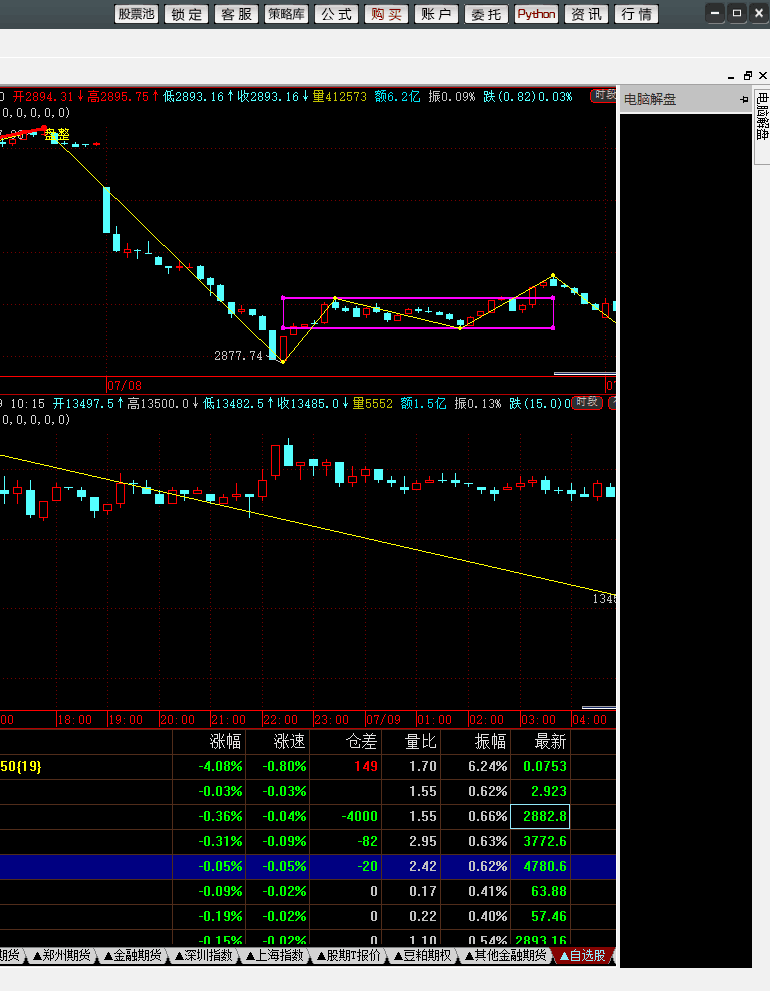Restore the inner chart window
The height and width of the screenshot is (991, 770).
[747, 76]
